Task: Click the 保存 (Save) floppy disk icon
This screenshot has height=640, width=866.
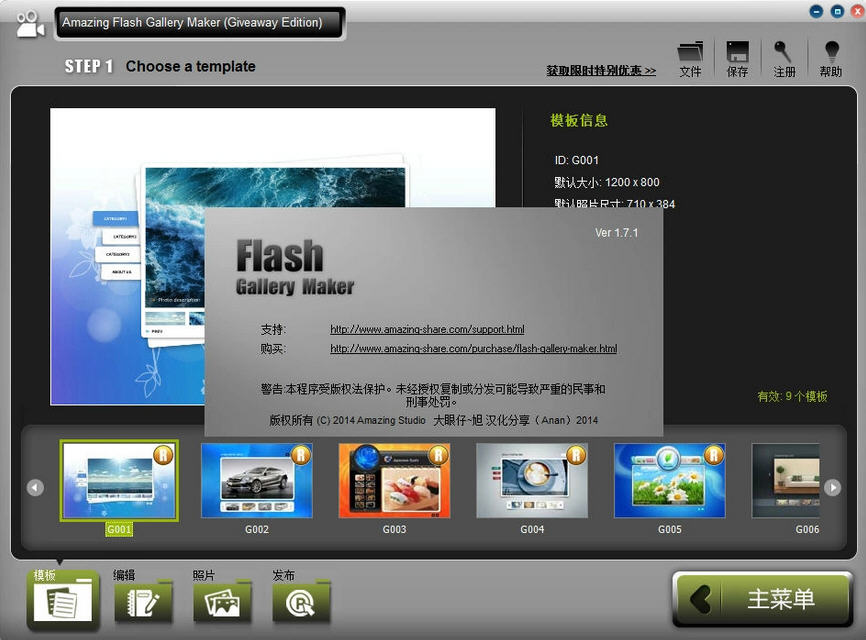Action: (x=737, y=53)
